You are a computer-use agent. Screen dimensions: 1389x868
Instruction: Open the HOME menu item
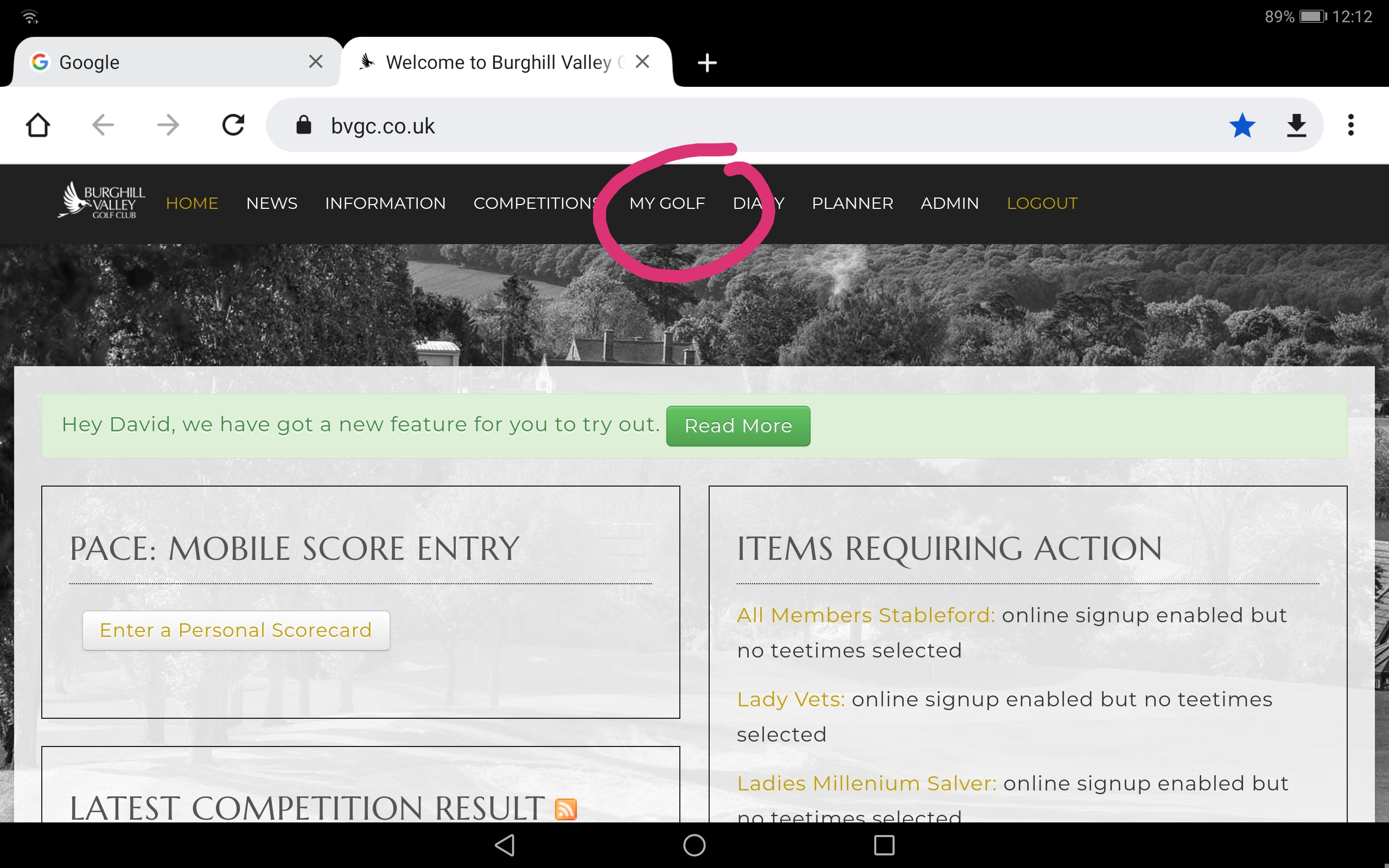[x=192, y=203]
